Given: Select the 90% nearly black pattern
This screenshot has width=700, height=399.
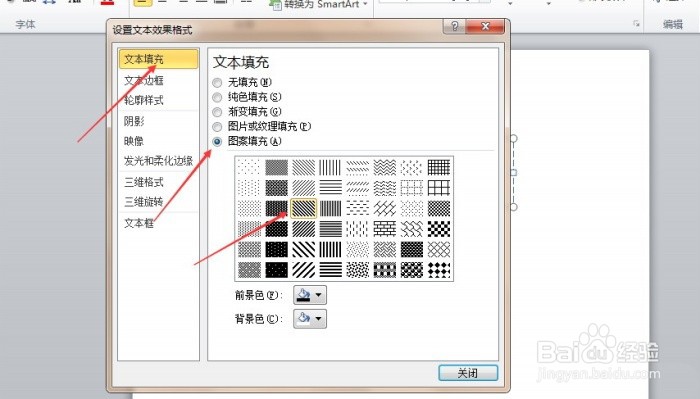Looking at the screenshot, I should coord(276,270).
